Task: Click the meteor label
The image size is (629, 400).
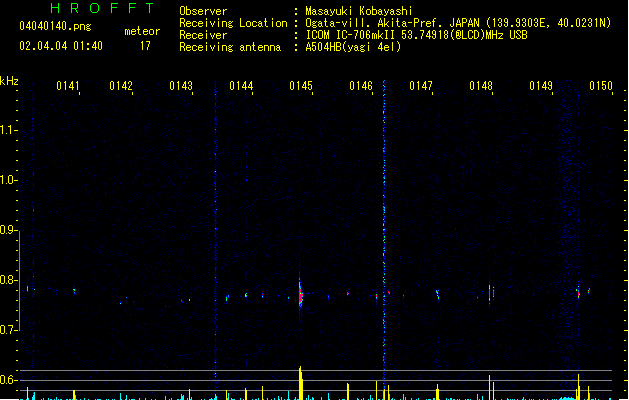Action: (142, 31)
